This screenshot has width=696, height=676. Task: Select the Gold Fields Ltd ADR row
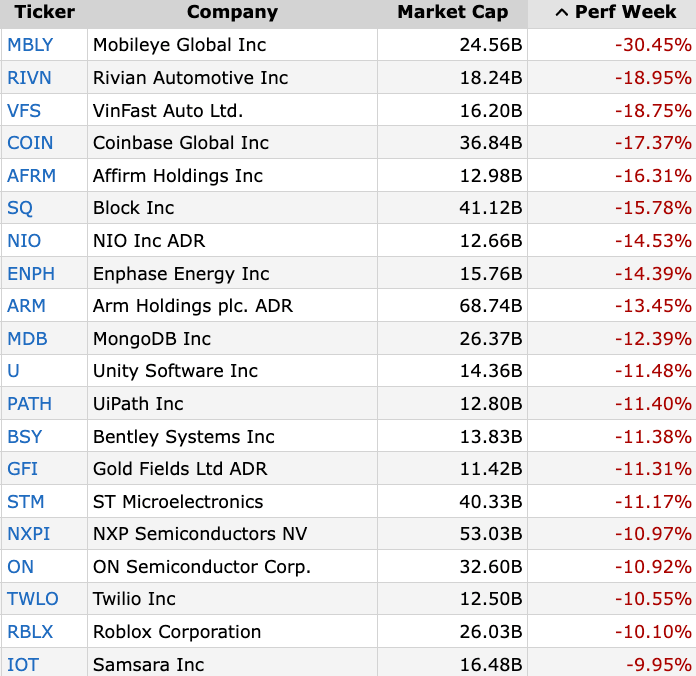click(x=348, y=469)
